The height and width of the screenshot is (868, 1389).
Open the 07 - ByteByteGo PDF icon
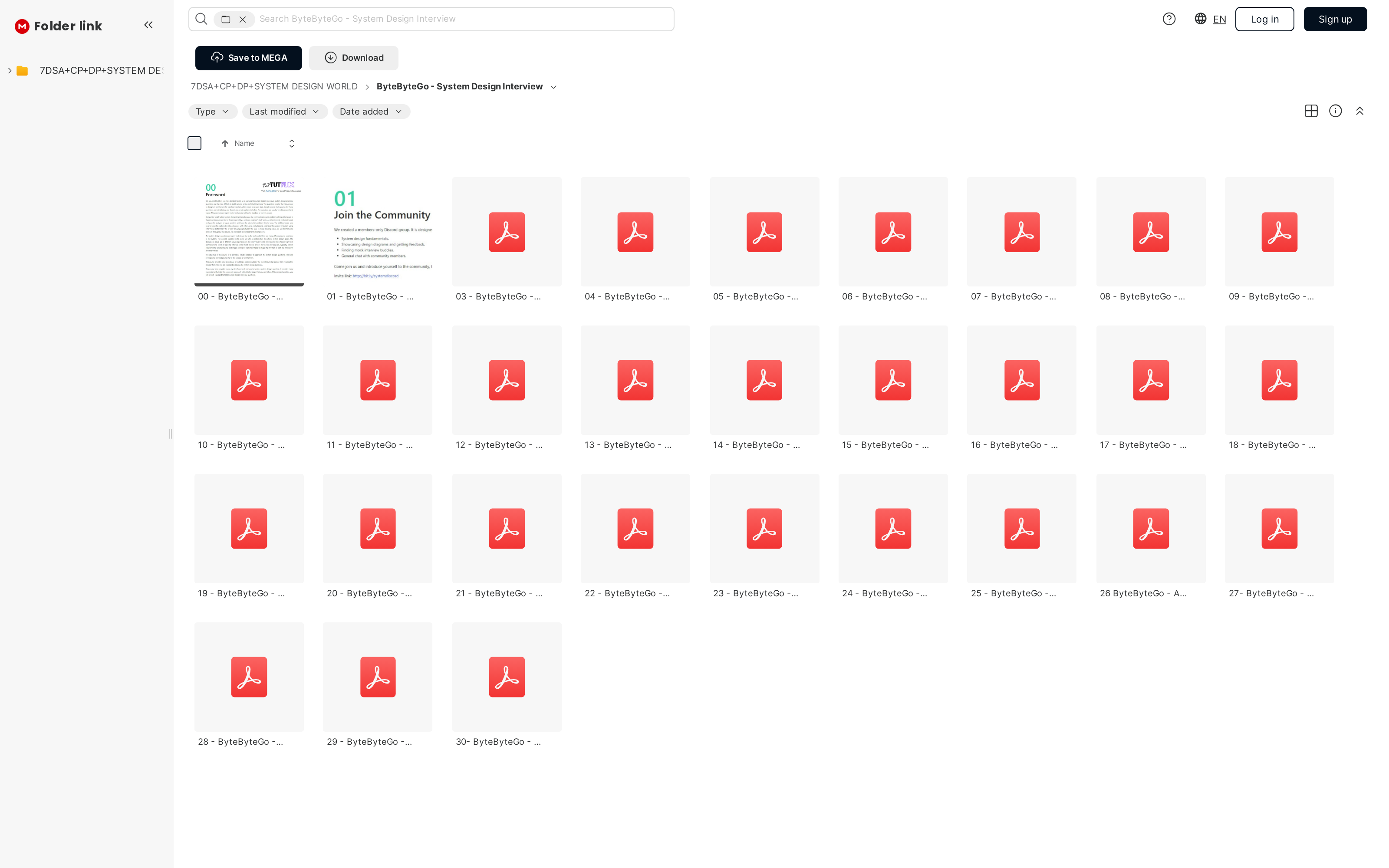tap(1022, 232)
